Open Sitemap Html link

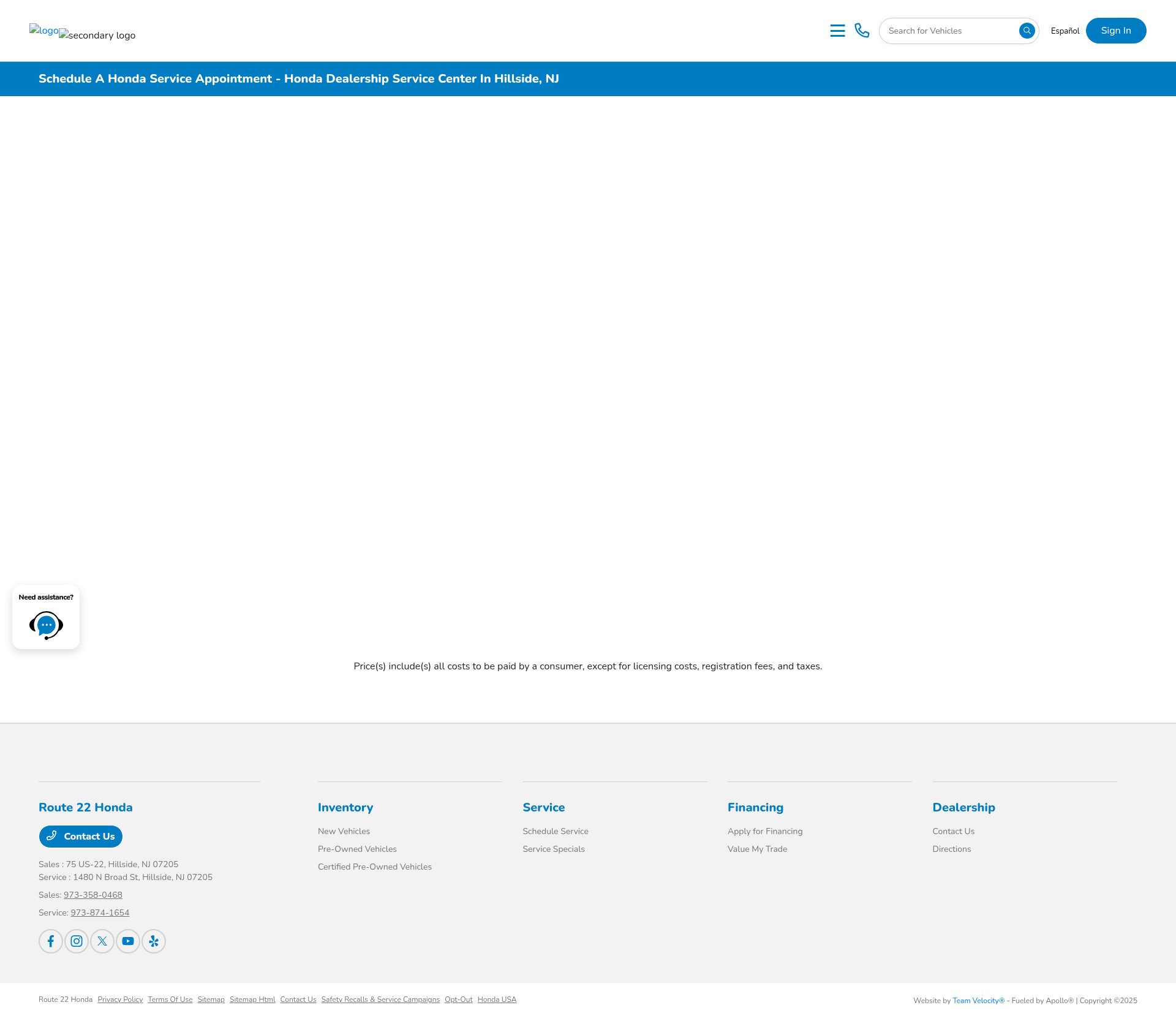pos(252,999)
